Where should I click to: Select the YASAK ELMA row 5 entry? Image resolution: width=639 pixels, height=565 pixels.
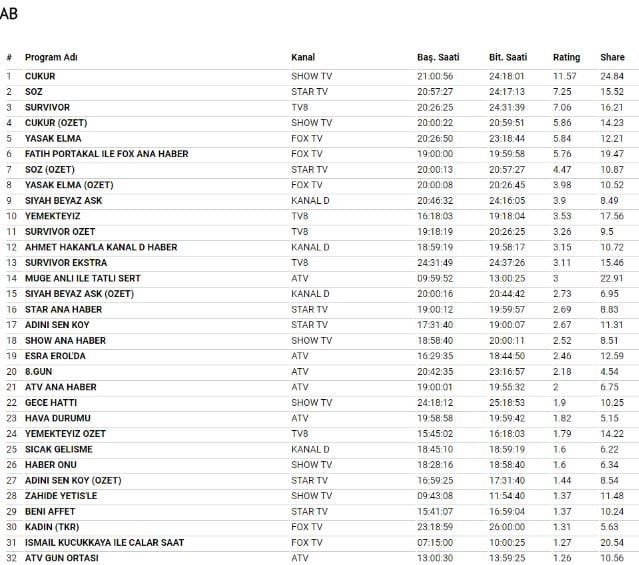click(x=53, y=138)
